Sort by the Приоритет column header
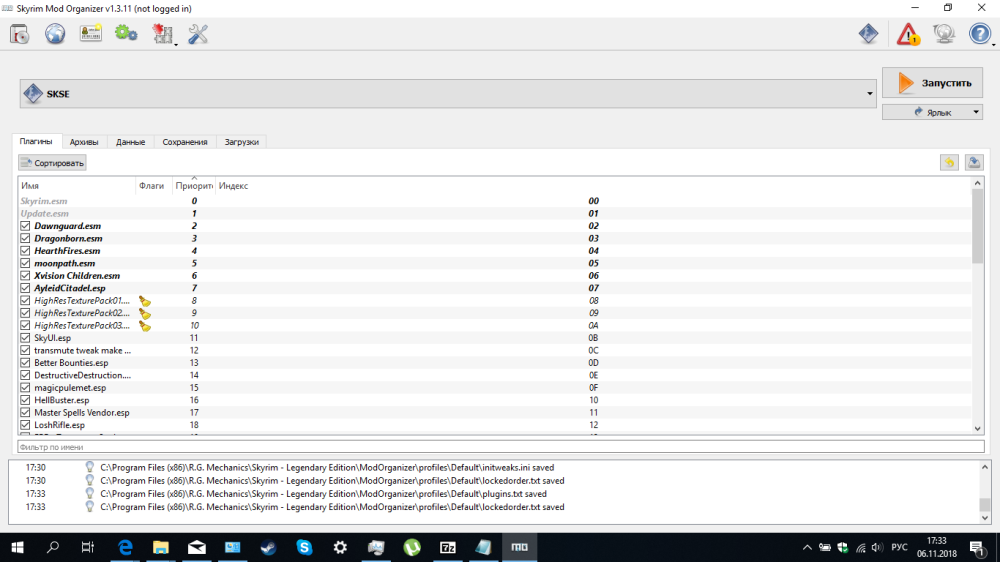The width and height of the screenshot is (1000, 562). [x=194, y=186]
